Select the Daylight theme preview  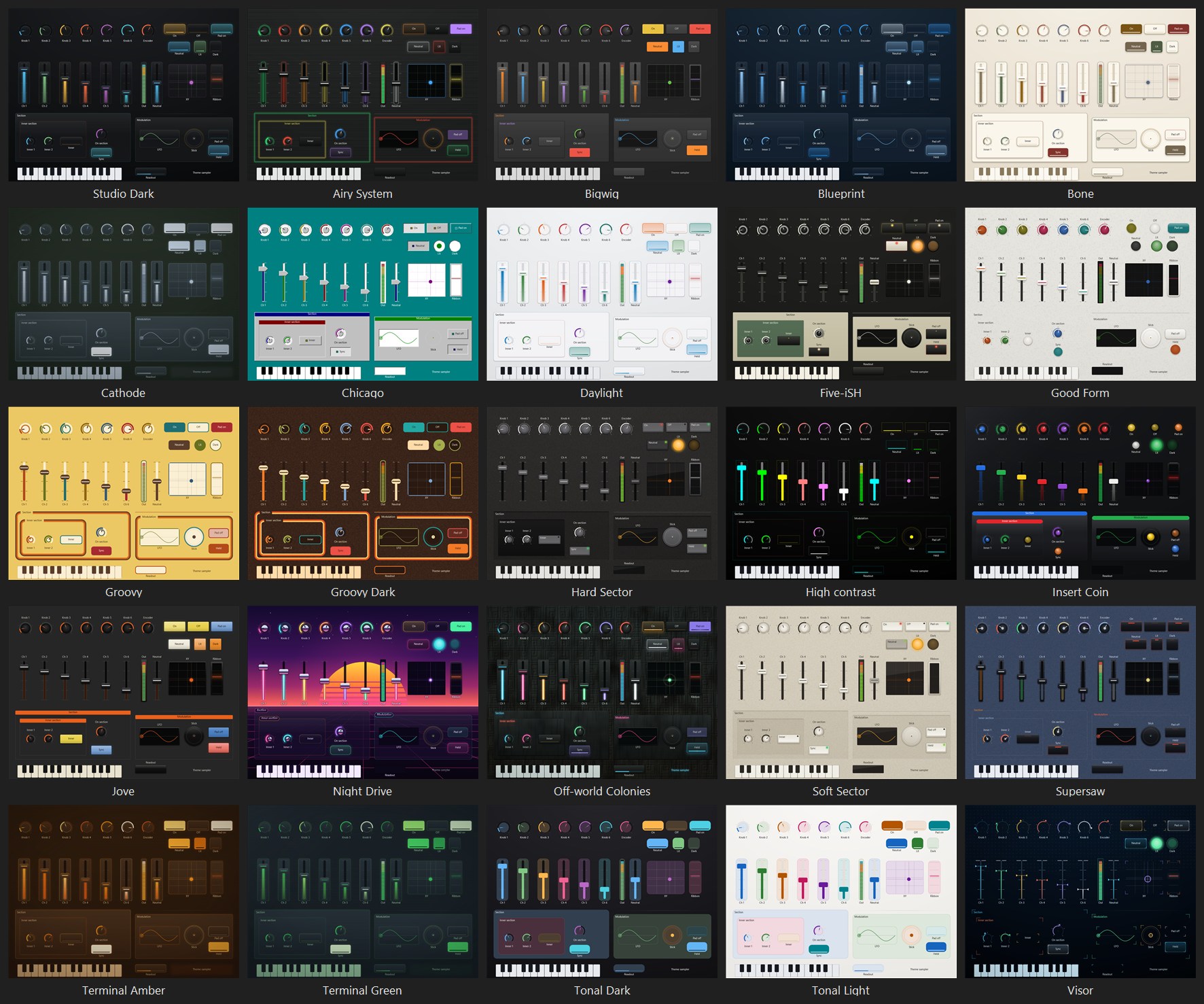[x=602, y=294]
